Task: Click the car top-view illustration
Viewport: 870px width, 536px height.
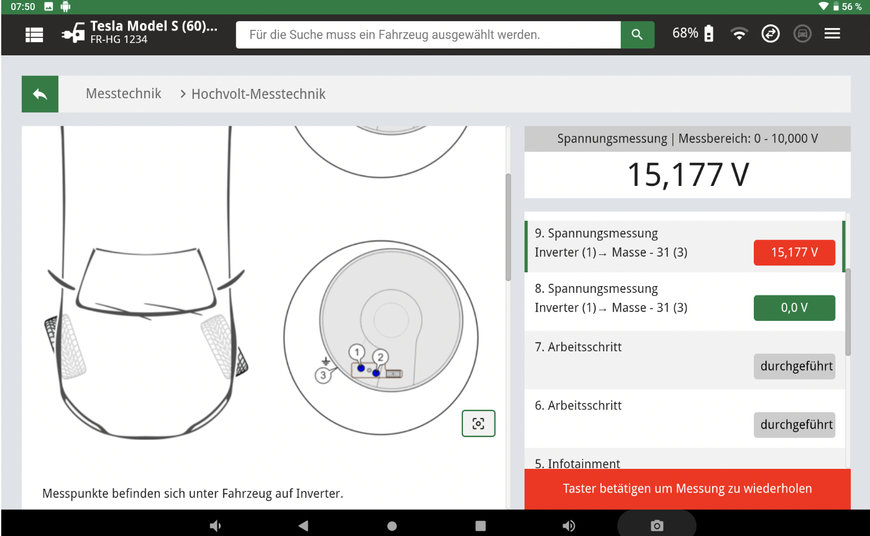Action: click(x=146, y=283)
